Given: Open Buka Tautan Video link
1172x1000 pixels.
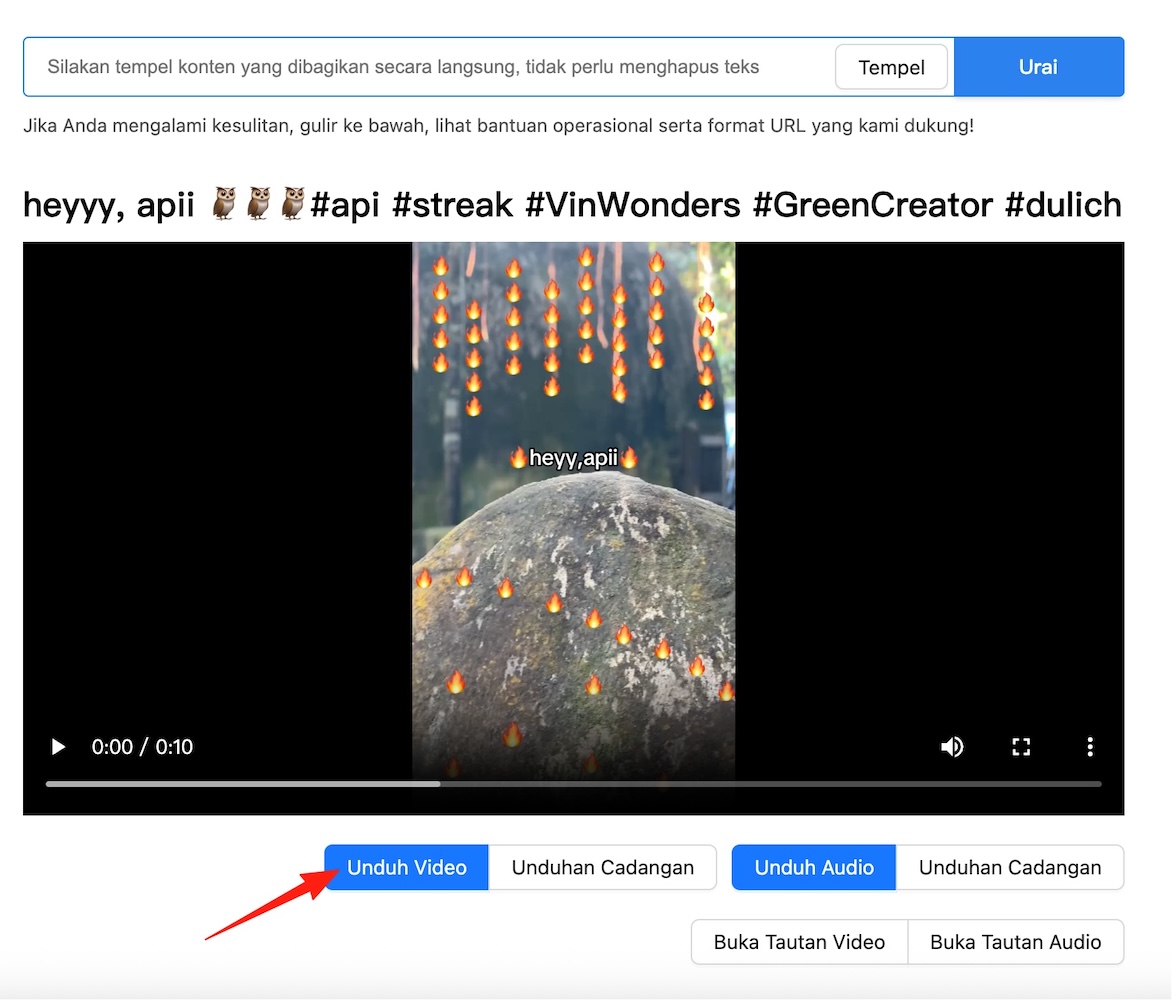Looking at the screenshot, I should [x=799, y=942].
